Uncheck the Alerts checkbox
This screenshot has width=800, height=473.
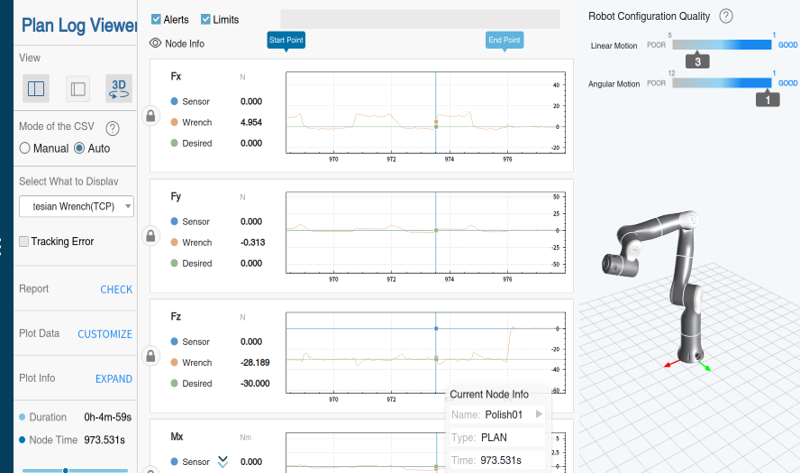point(156,19)
